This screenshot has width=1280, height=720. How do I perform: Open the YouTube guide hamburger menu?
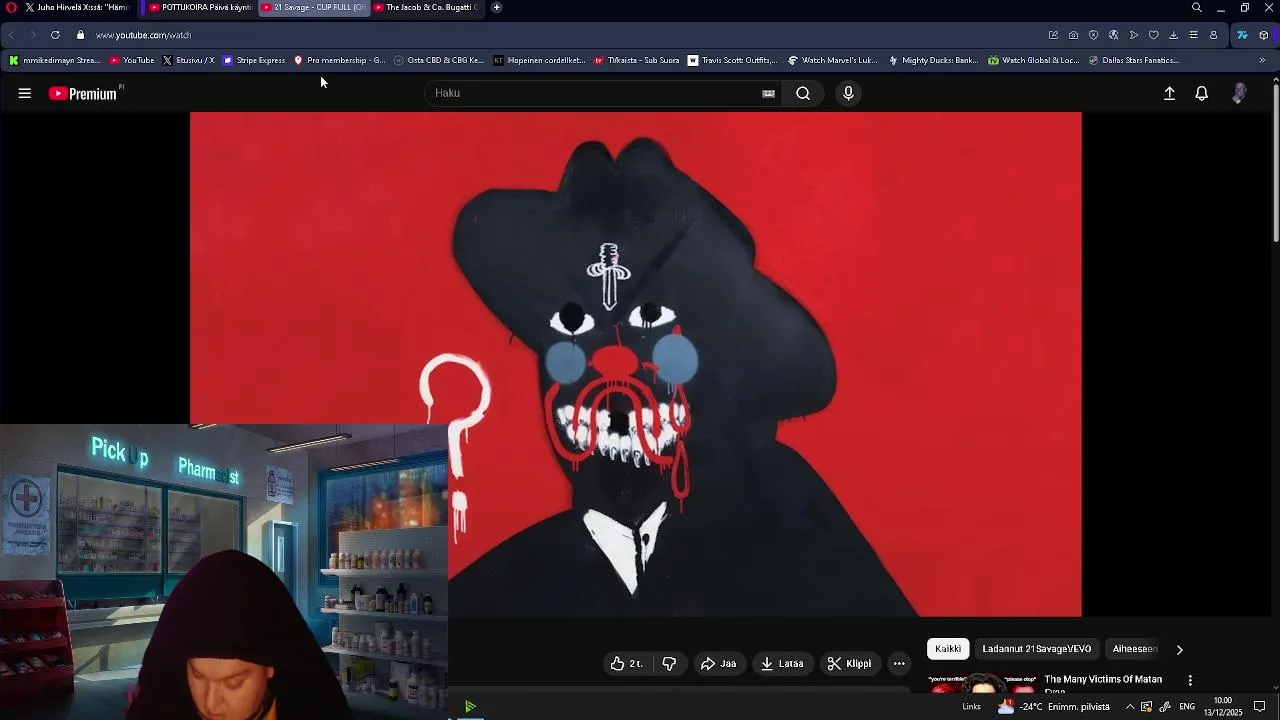click(x=25, y=93)
